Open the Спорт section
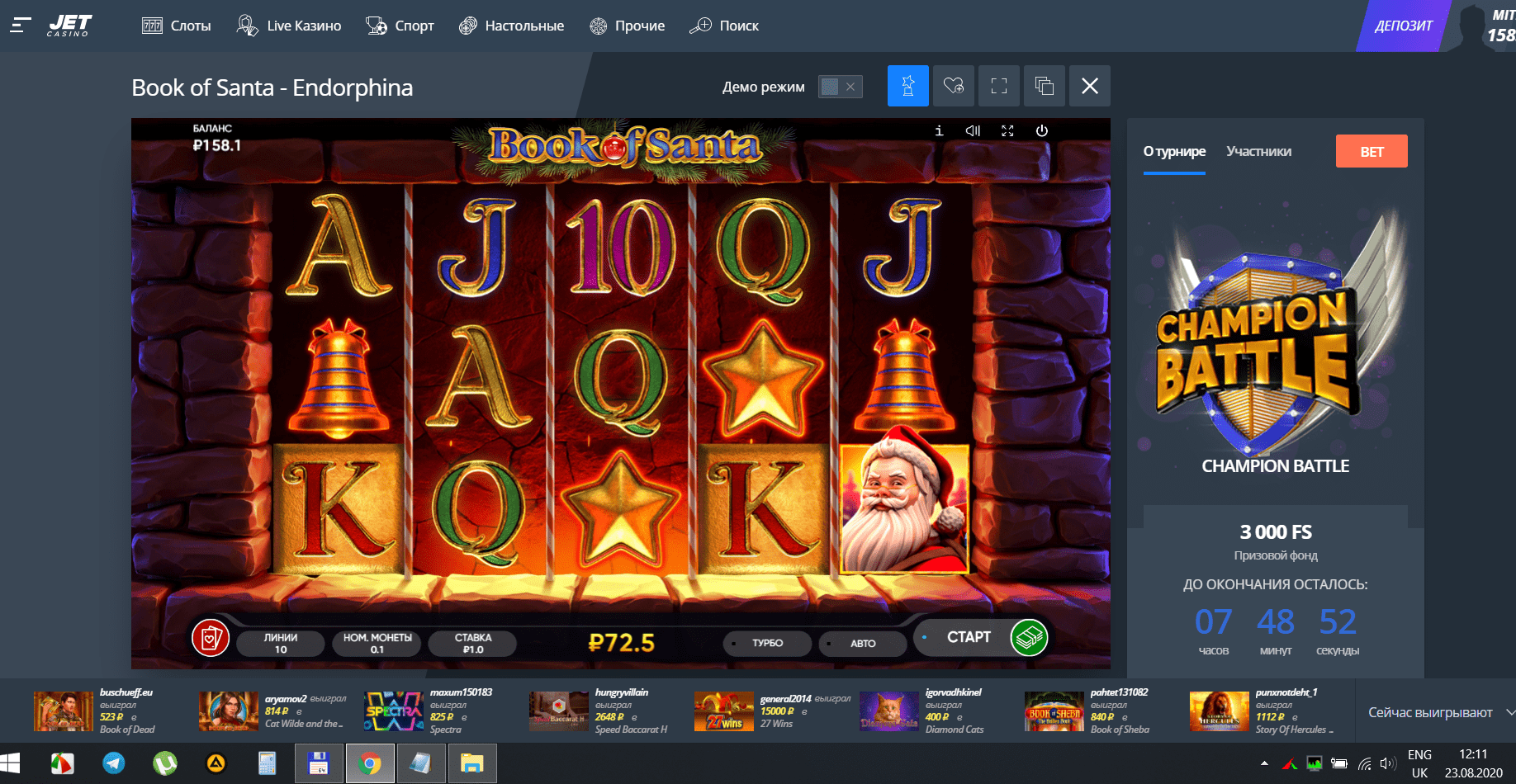This screenshot has width=1516, height=784. coord(400,26)
